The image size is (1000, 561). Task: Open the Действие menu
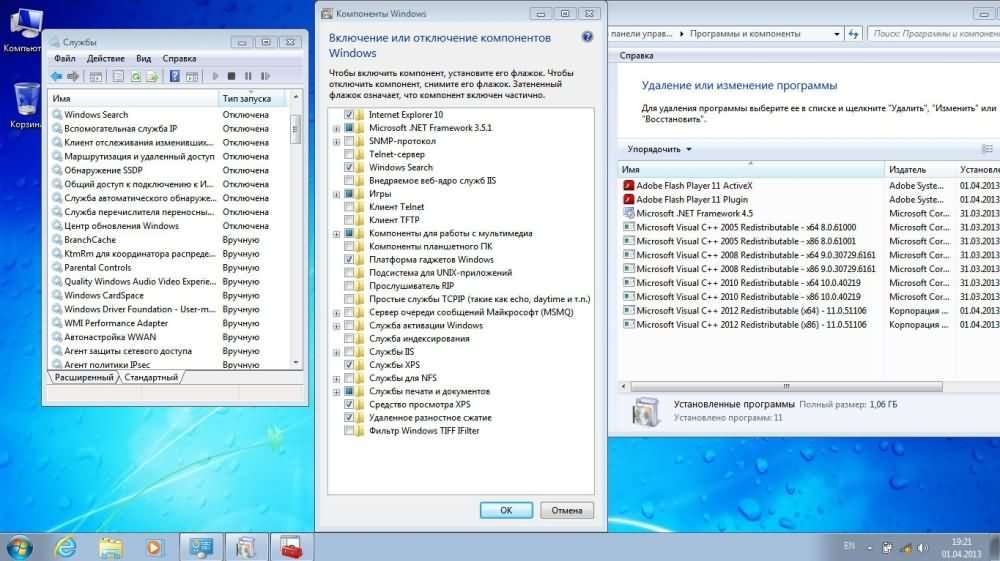[106, 58]
